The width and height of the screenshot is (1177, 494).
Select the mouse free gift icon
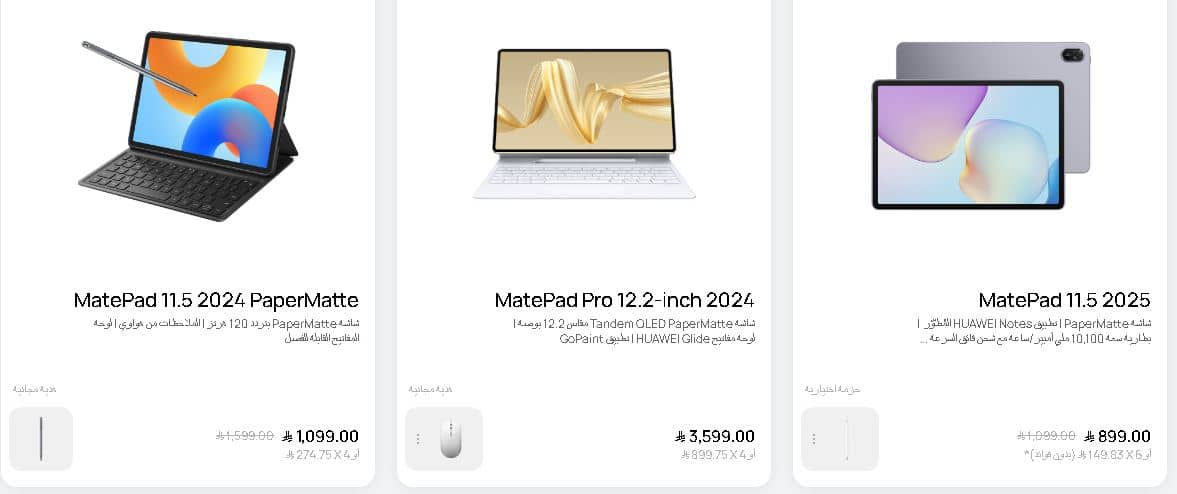450,439
